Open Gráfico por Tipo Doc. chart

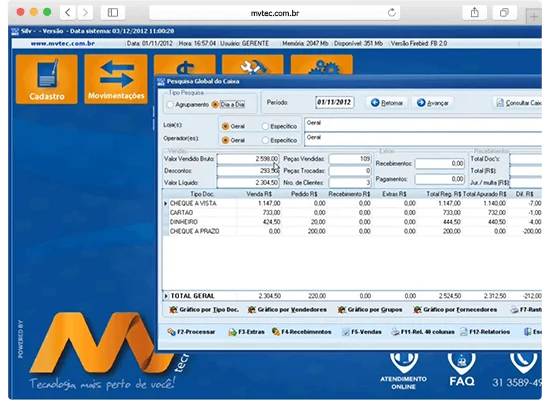pyautogui.click(x=204, y=310)
